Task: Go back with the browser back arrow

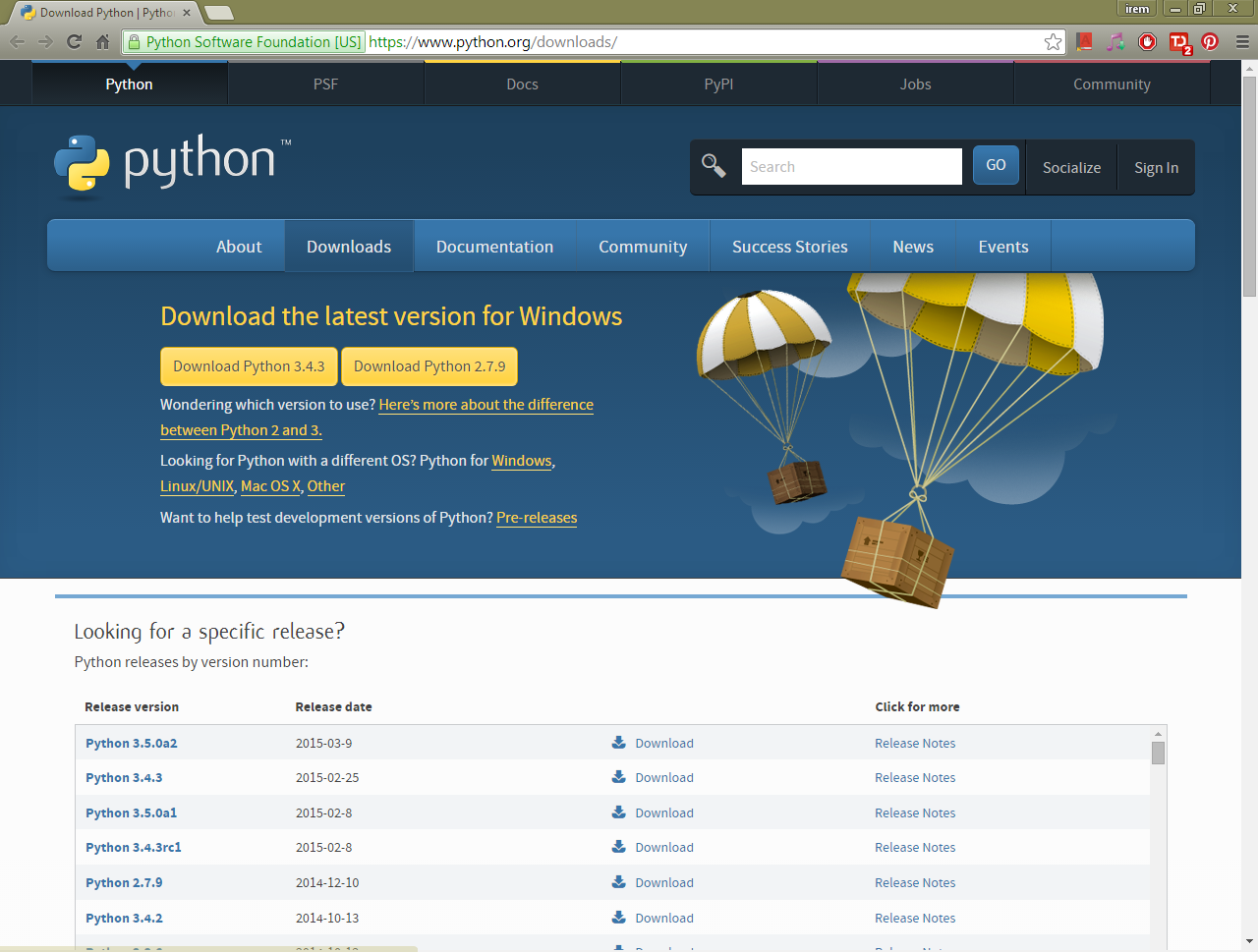Action: pyautogui.click(x=17, y=41)
